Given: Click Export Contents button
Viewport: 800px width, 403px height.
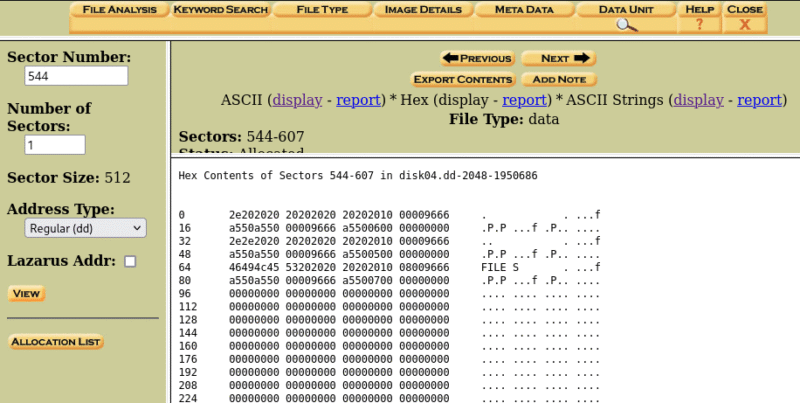Looking at the screenshot, I should [x=463, y=80].
